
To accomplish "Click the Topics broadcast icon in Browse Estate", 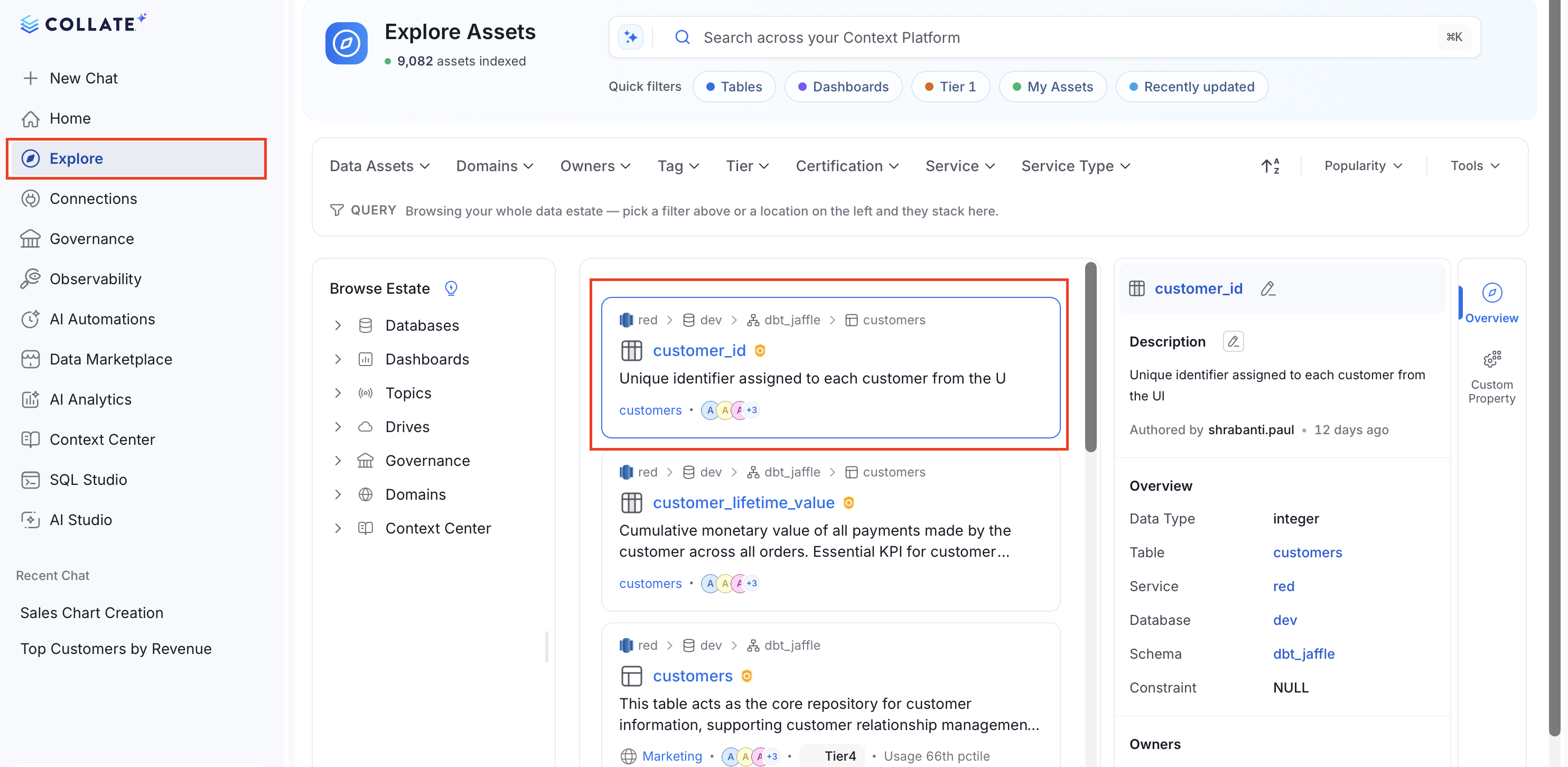I will click(x=365, y=392).
